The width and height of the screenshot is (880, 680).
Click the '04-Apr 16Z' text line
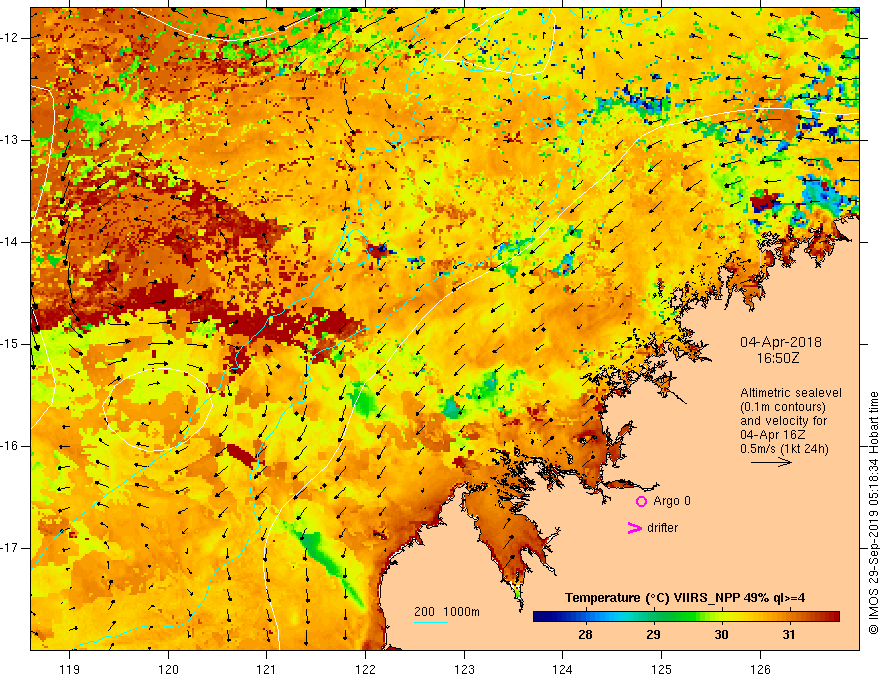click(x=773, y=435)
